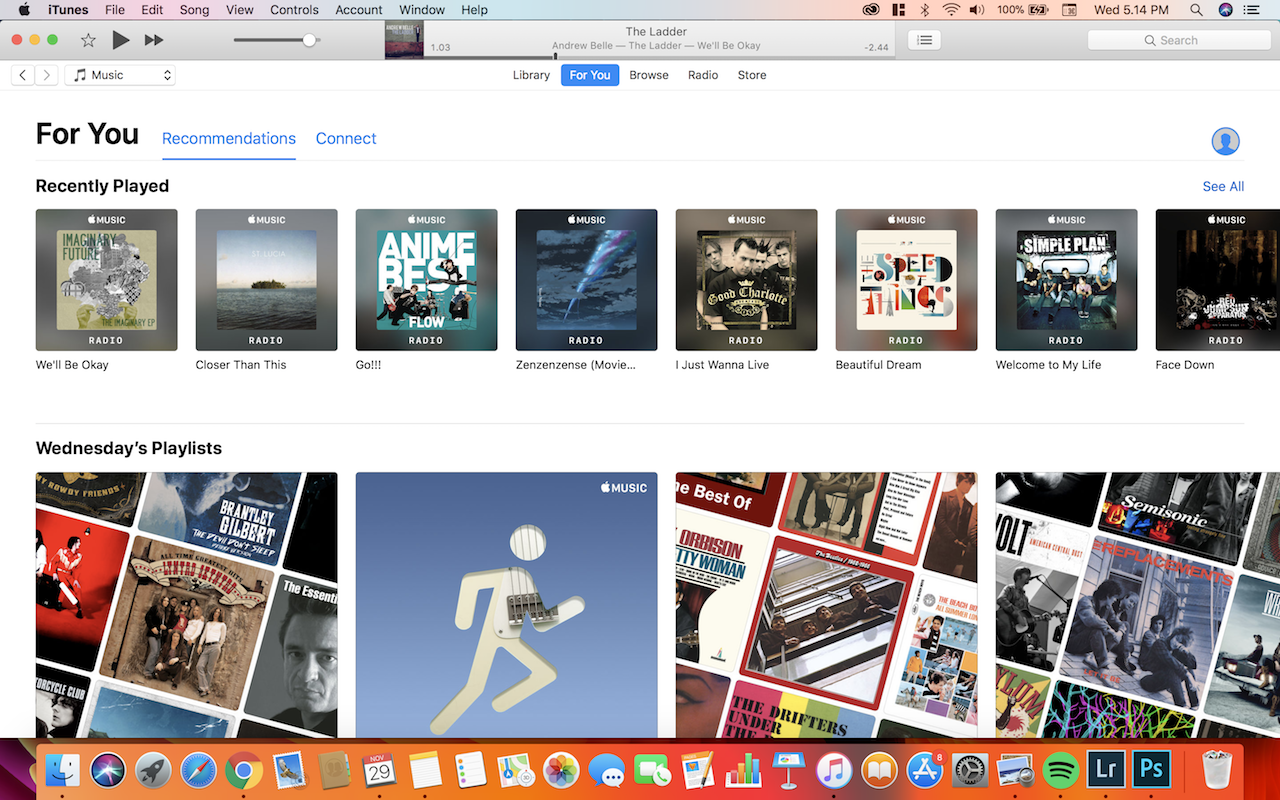Open the Controls menu
This screenshot has height=800, width=1280.
[x=294, y=10]
